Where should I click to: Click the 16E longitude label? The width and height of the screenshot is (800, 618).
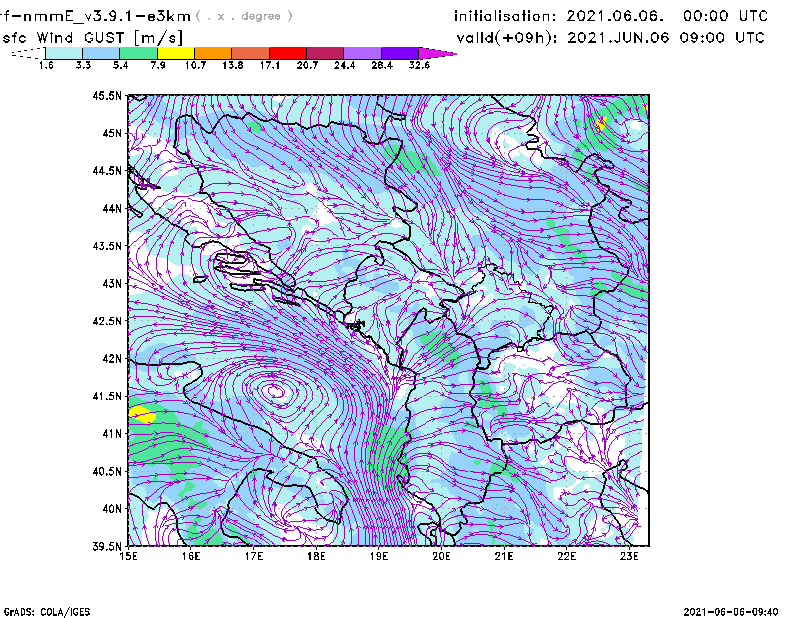191,556
